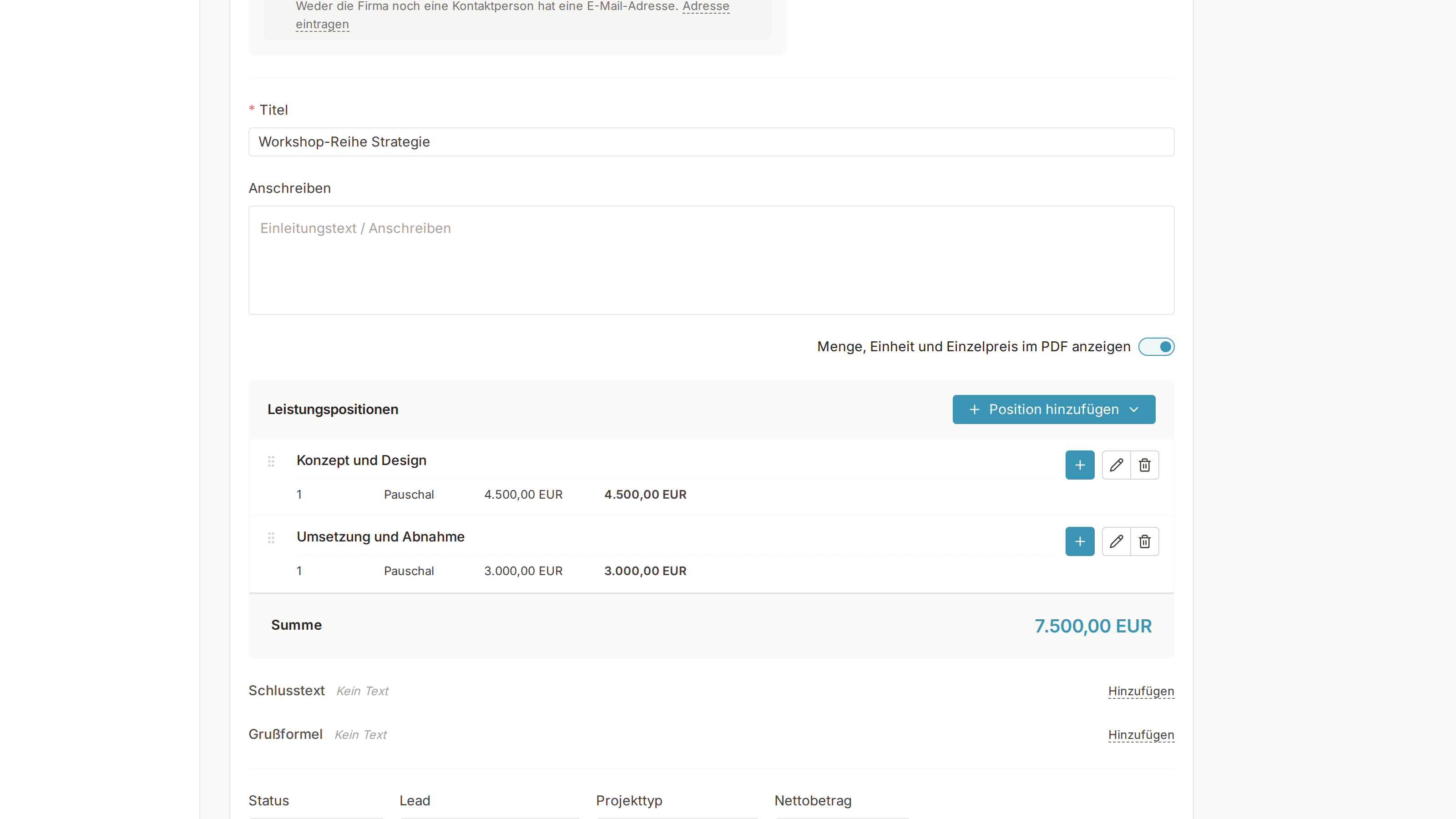Click Kein Text next to Schlusstext
Viewport: 1456px width, 819px height.
coord(362,691)
